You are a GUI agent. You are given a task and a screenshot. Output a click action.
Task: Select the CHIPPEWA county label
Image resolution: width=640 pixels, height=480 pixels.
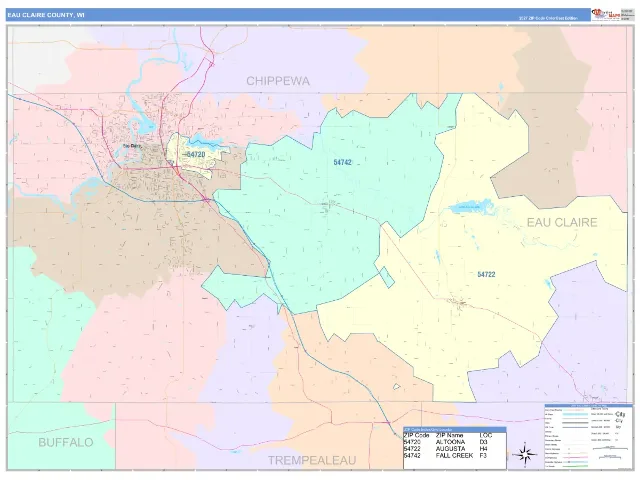click(x=278, y=81)
